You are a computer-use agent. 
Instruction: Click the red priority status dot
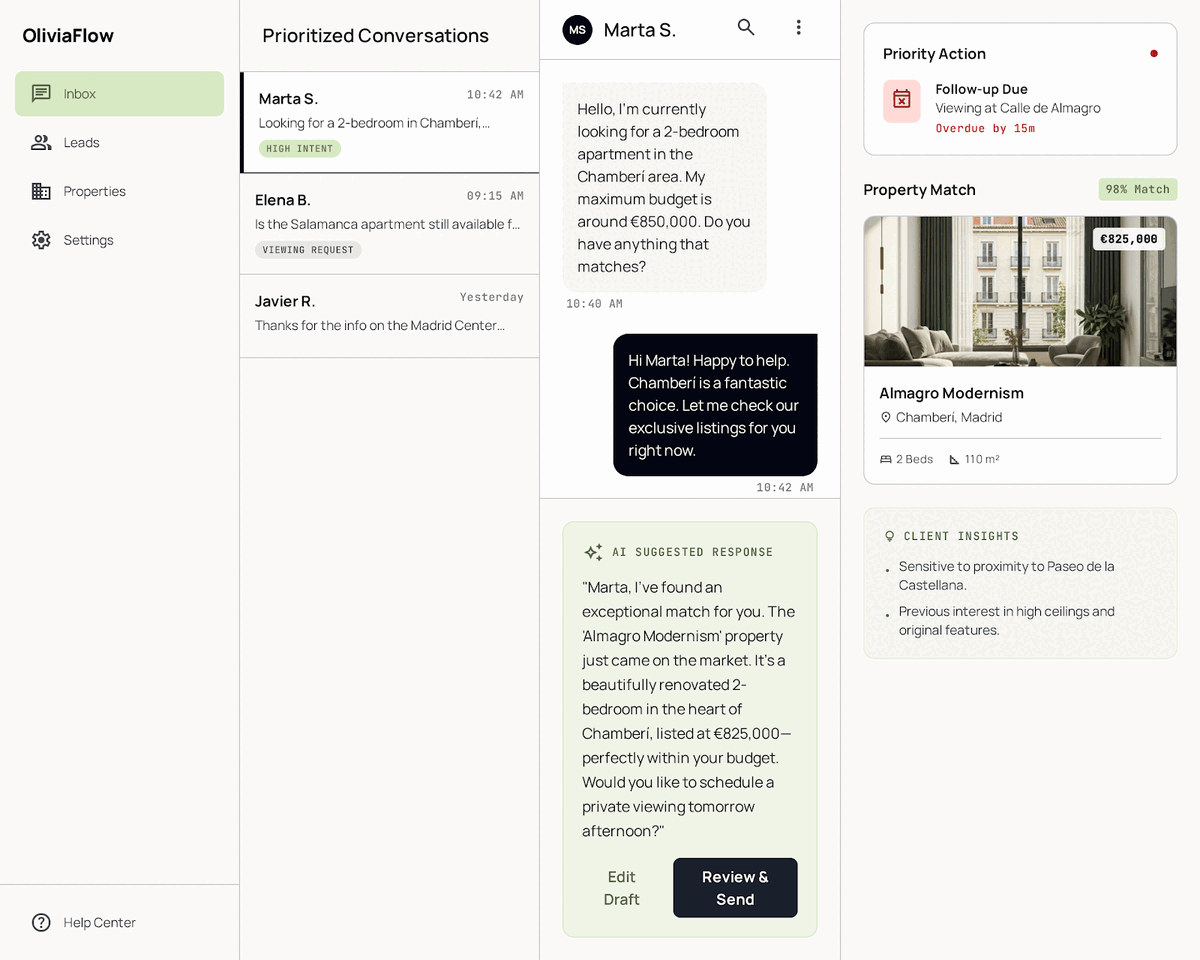(1154, 54)
